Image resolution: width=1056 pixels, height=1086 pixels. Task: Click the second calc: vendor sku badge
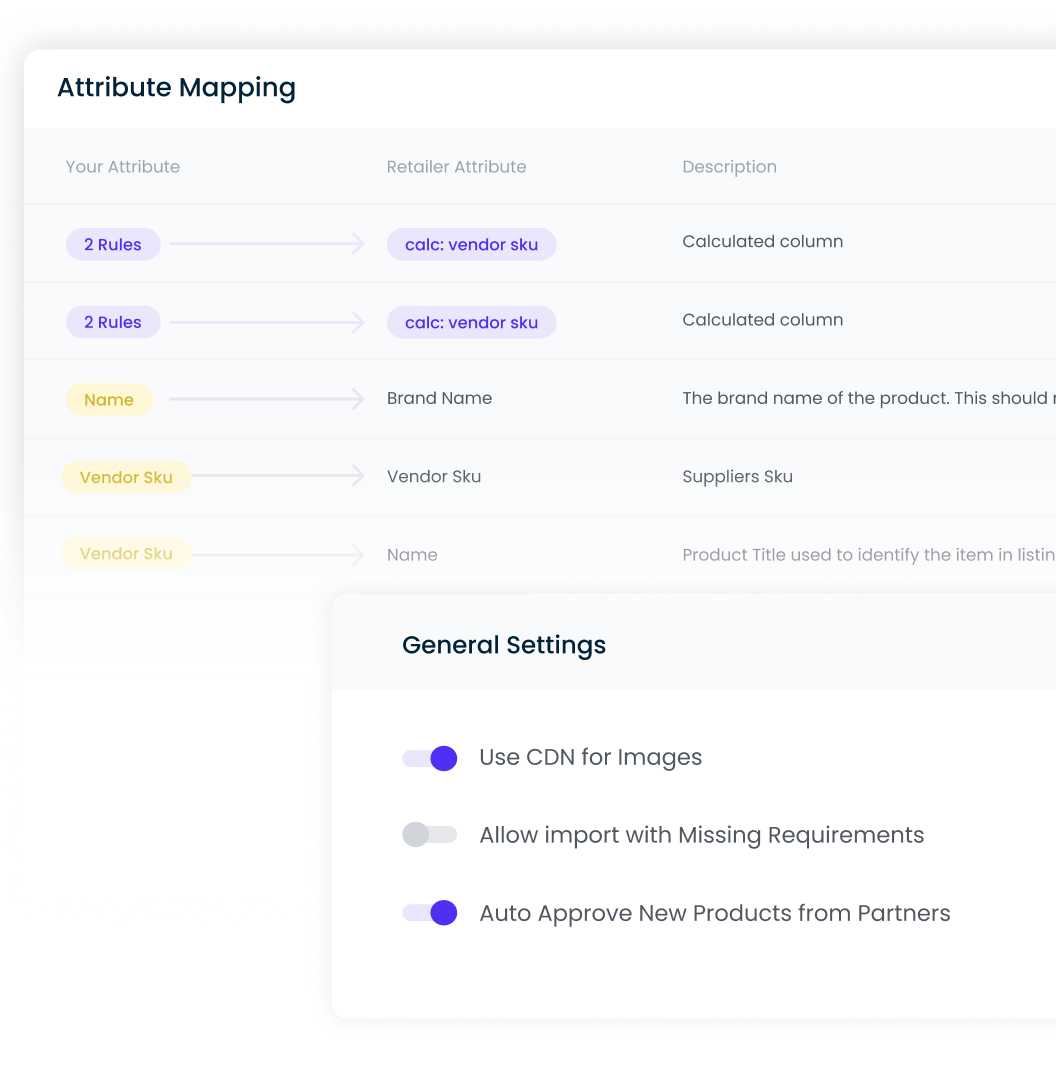(x=471, y=322)
